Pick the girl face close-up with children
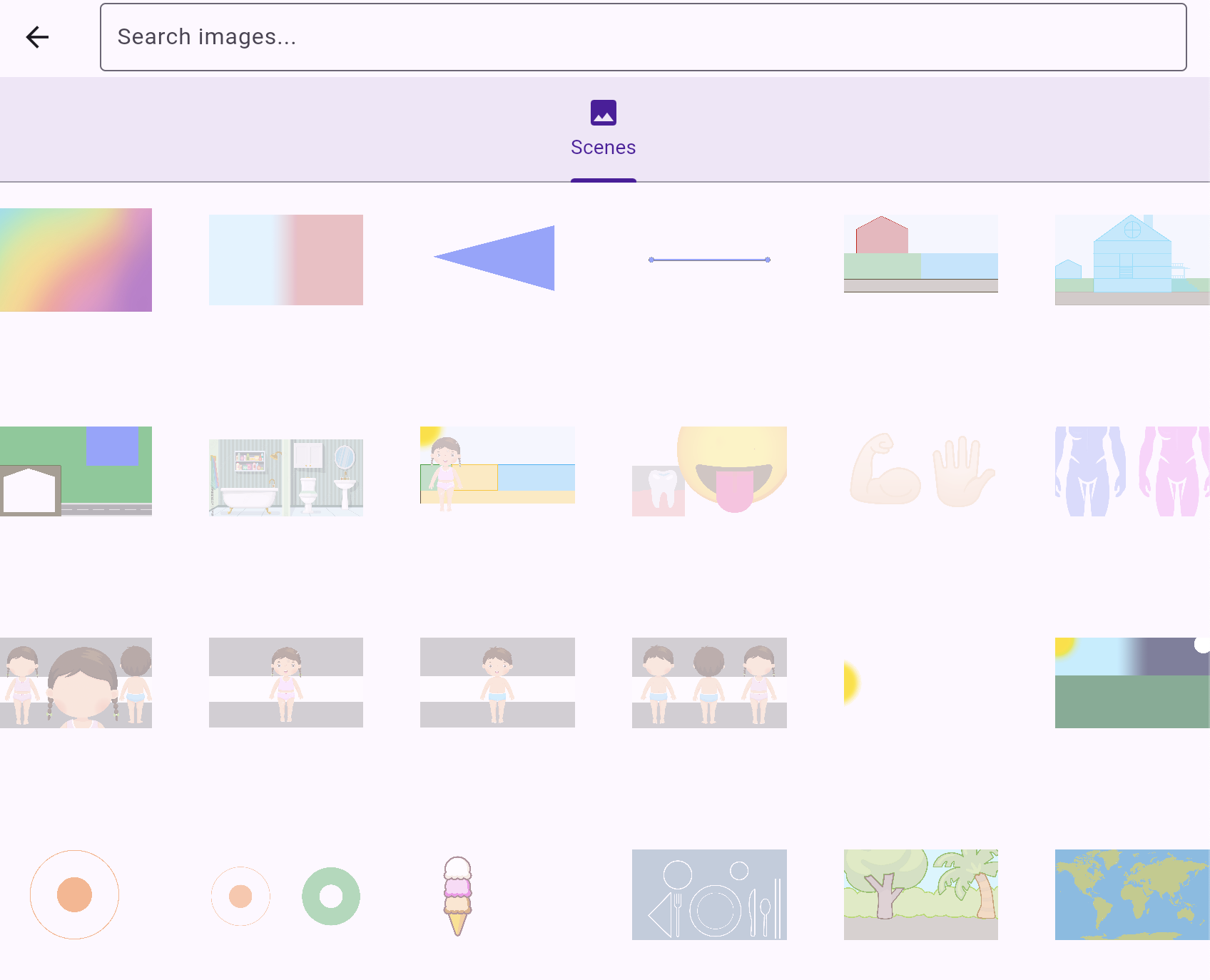1210x980 pixels. 76,683
